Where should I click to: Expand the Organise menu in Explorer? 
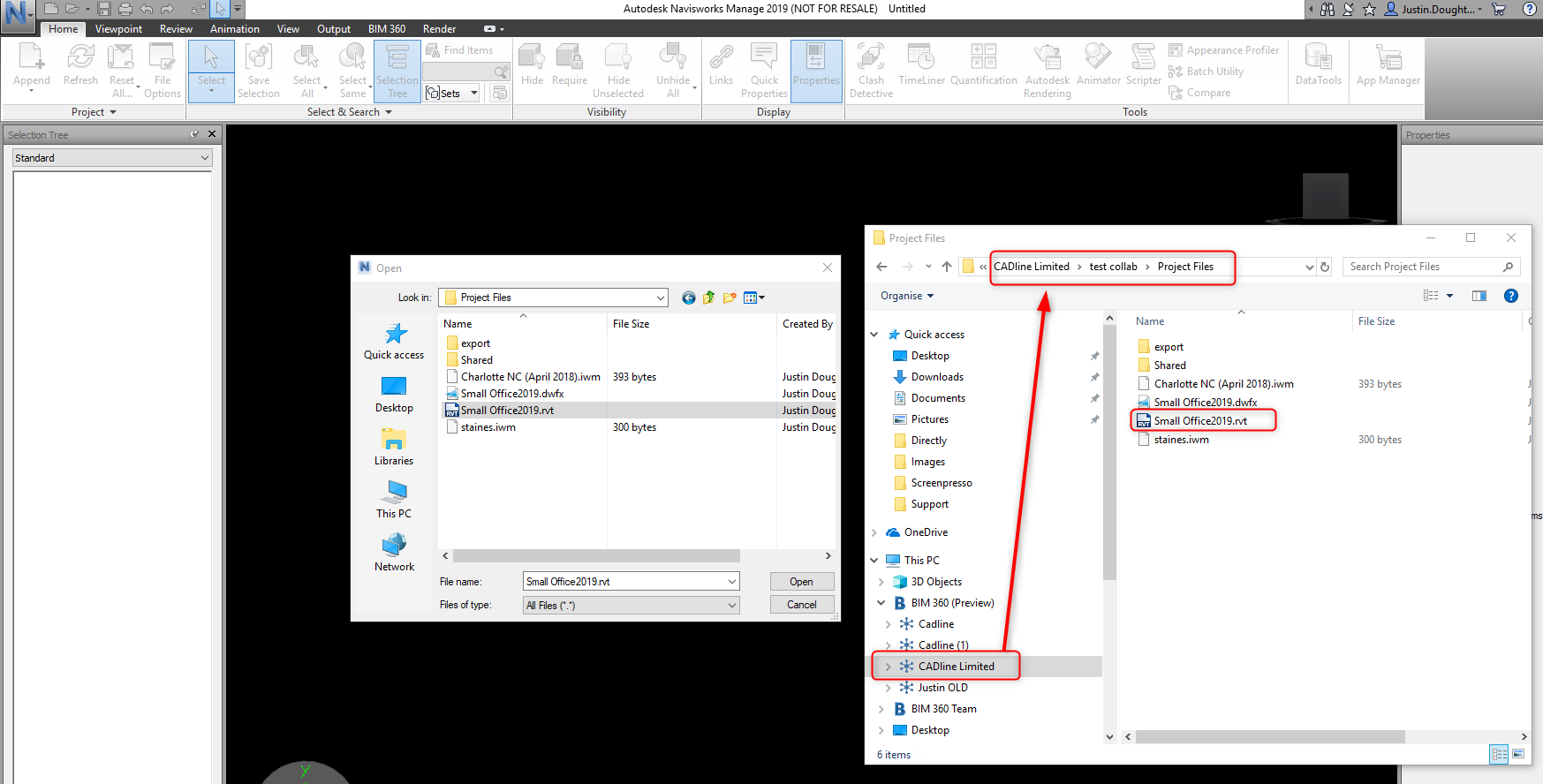point(907,296)
